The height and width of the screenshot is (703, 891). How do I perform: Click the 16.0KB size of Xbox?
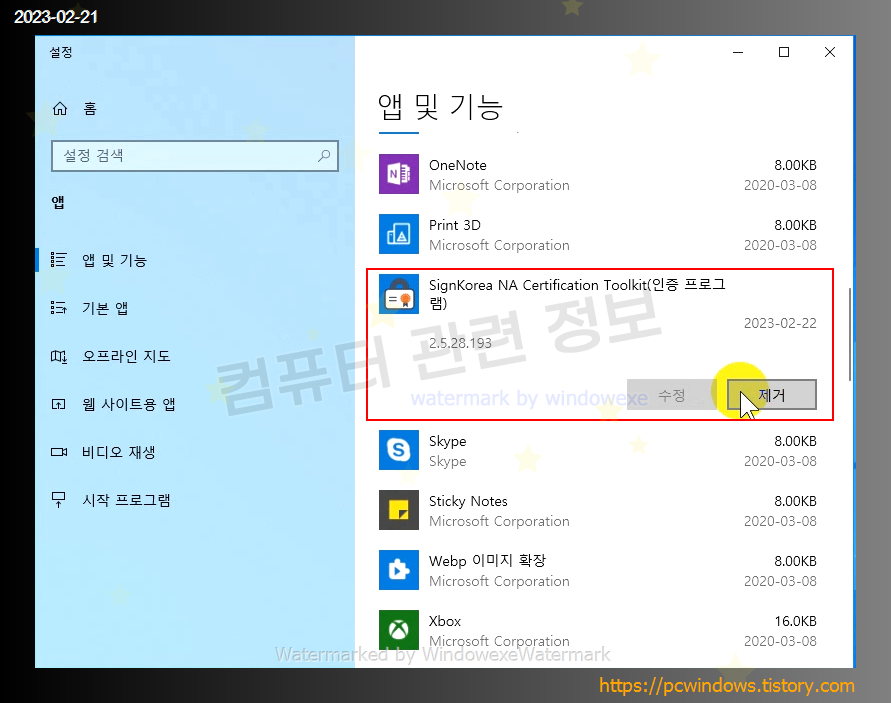(796, 621)
